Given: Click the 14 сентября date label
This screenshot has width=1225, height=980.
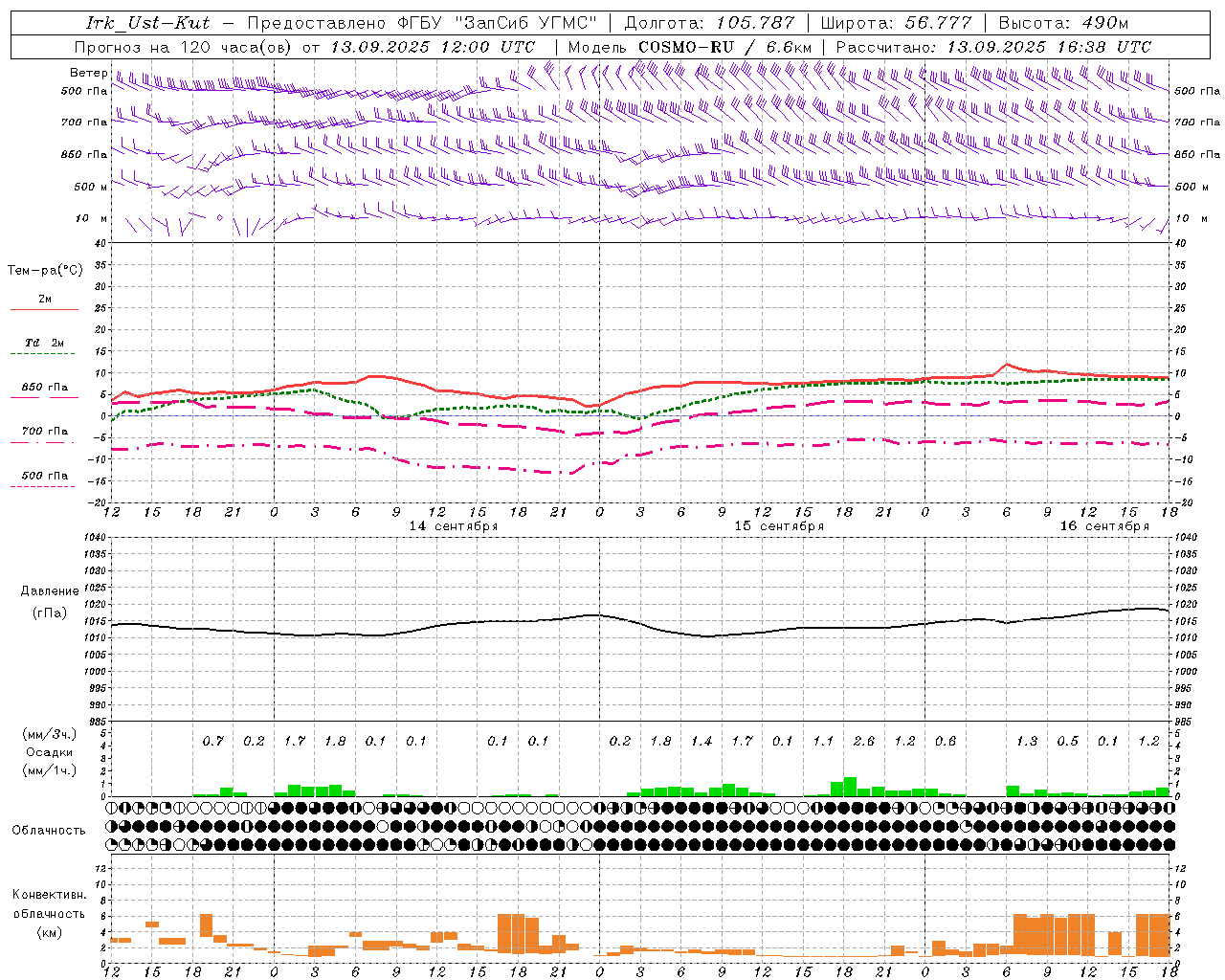Looking at the screenshot, I should pyautogui.click(x=454, y=526).
